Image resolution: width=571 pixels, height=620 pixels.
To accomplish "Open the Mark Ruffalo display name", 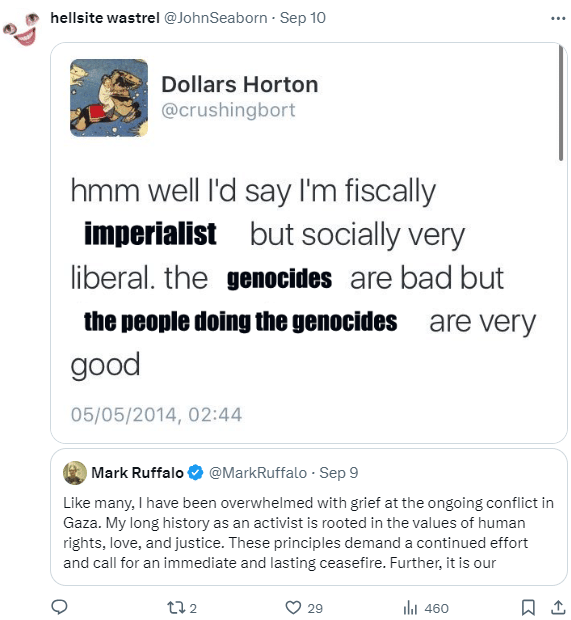I will (137, 473).
